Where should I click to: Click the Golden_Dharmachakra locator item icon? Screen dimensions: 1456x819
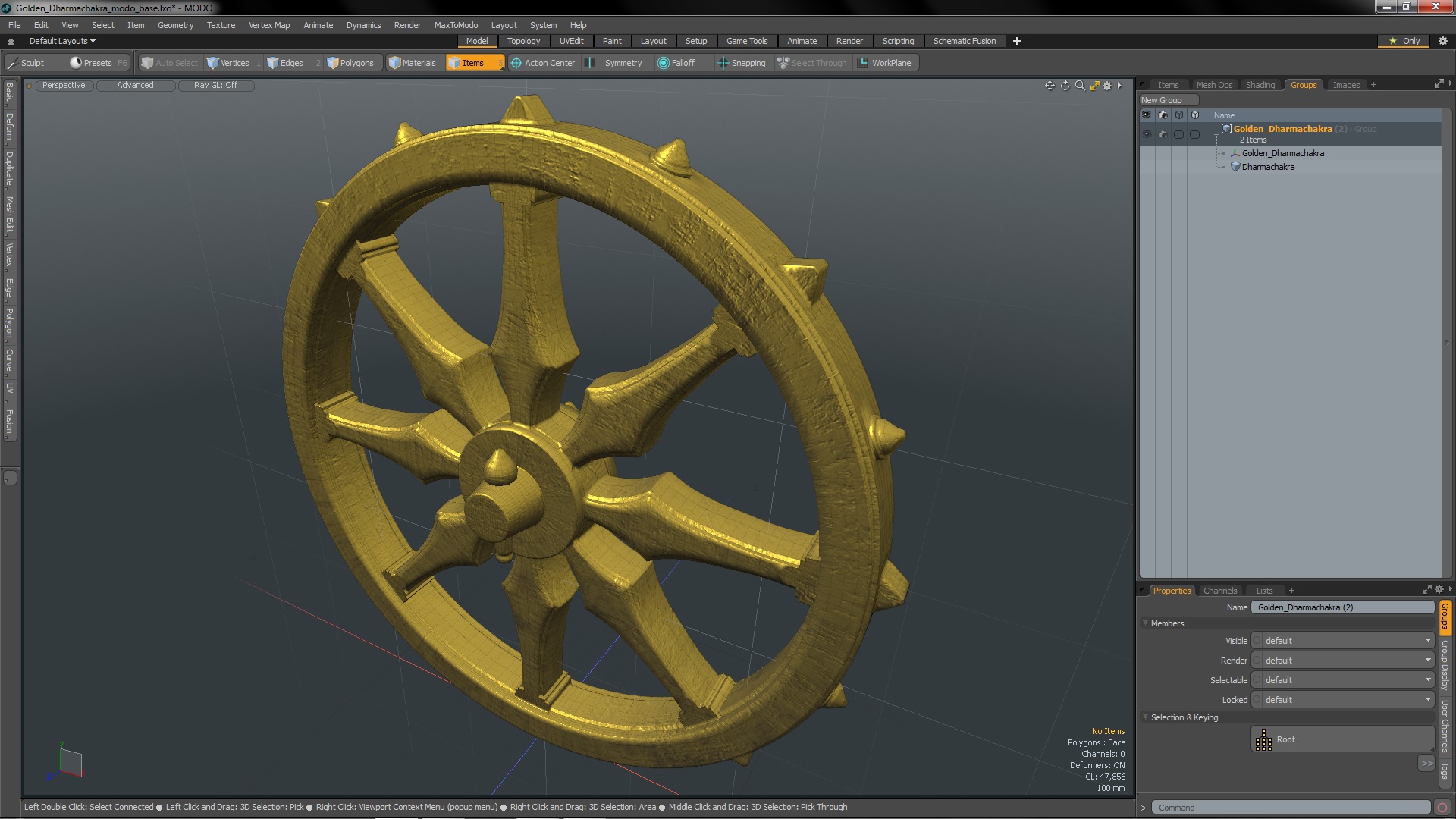click(x=1235, y=153)
